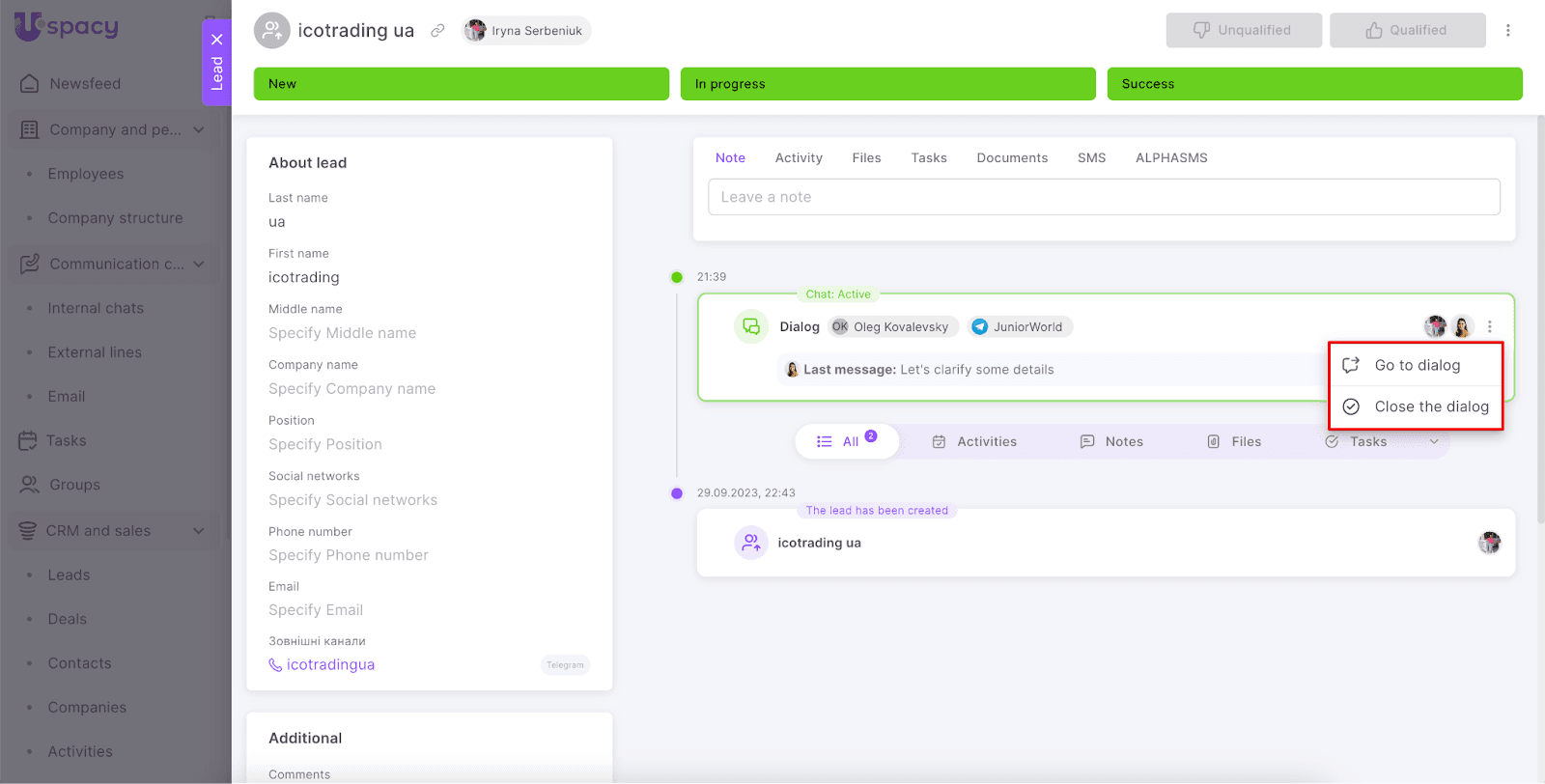
Task: Click the three-dot menu on Dialog card
Action: [x=1490, y=327]
